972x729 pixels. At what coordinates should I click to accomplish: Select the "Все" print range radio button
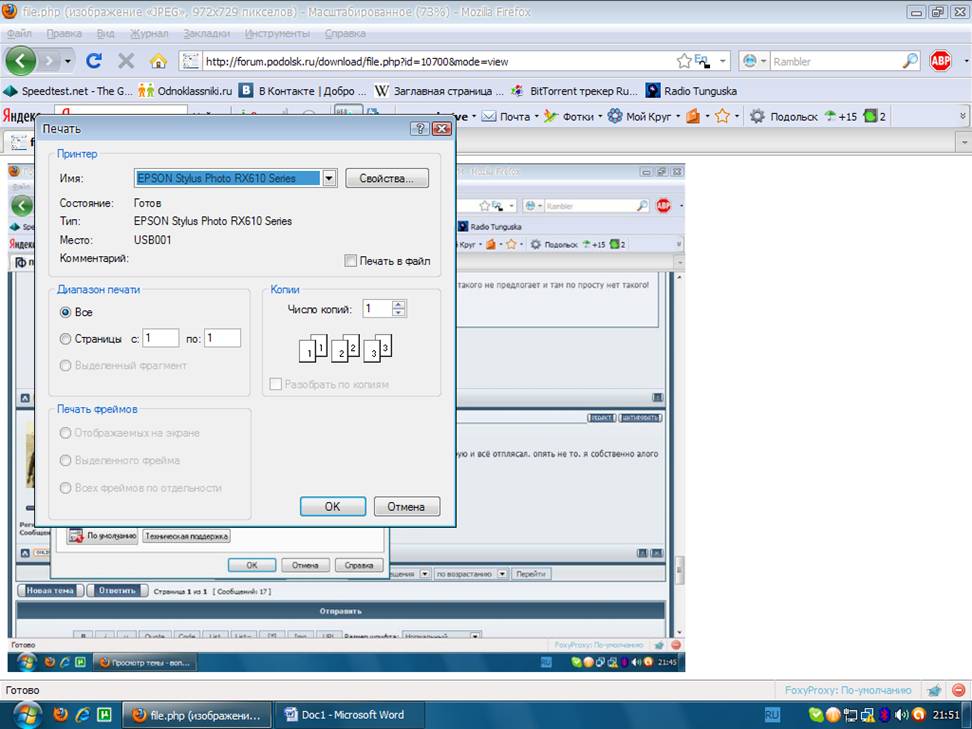coord(66,313)
